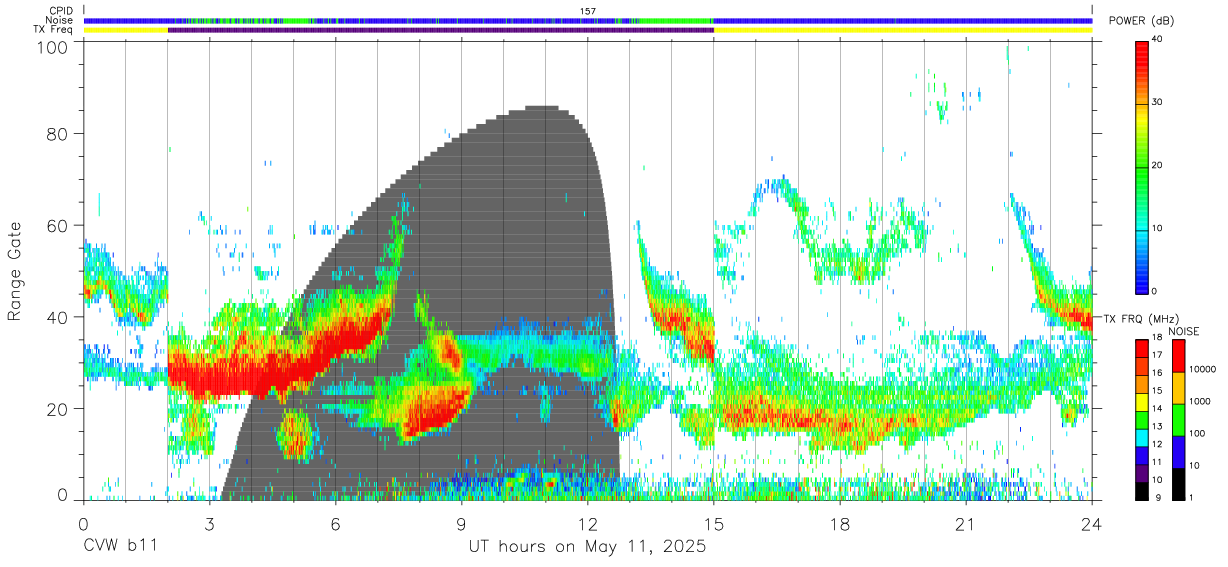Viewport: 1228px width, 567px height.
Task: Click the green noise legend swatch
Action: [1178, 420]
